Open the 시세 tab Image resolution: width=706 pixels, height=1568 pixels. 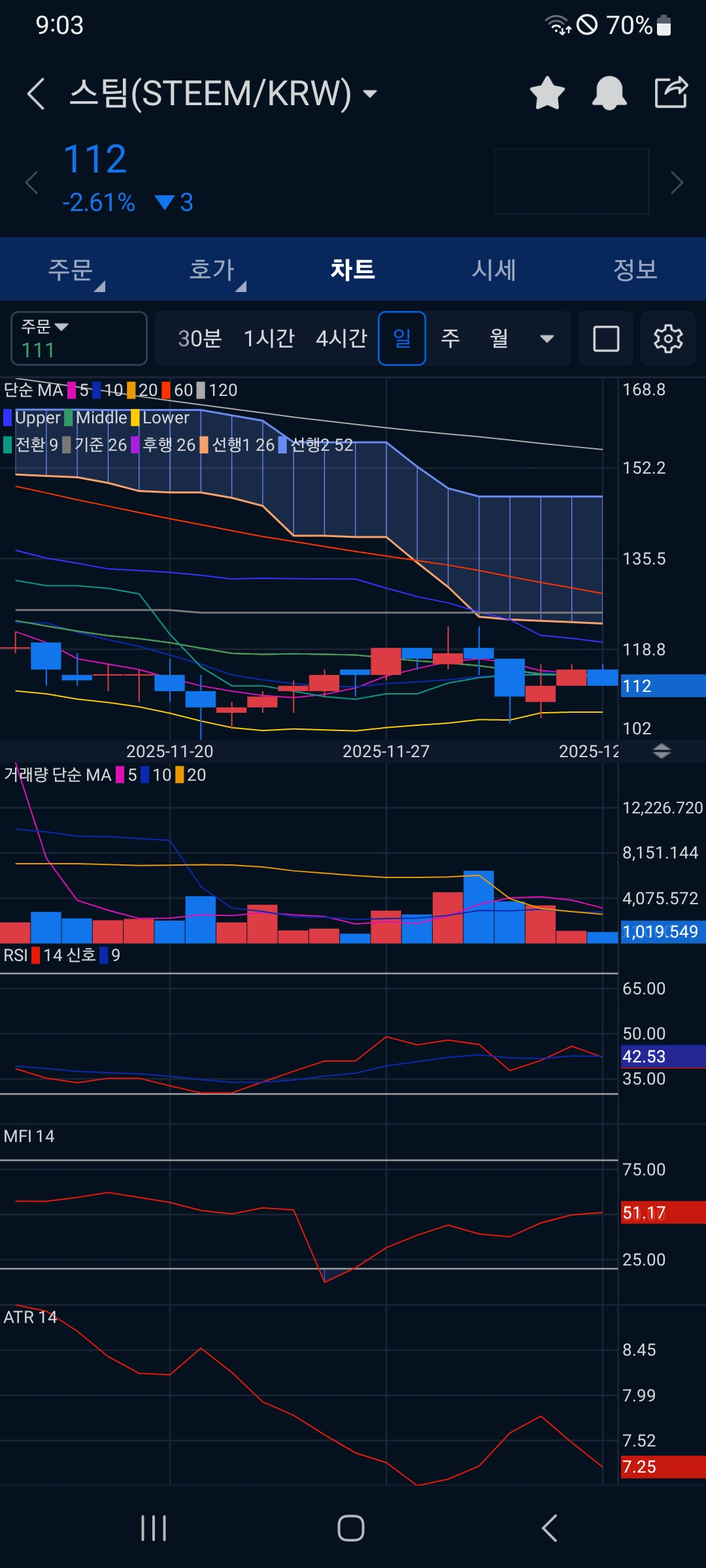(x=494, y=269)
